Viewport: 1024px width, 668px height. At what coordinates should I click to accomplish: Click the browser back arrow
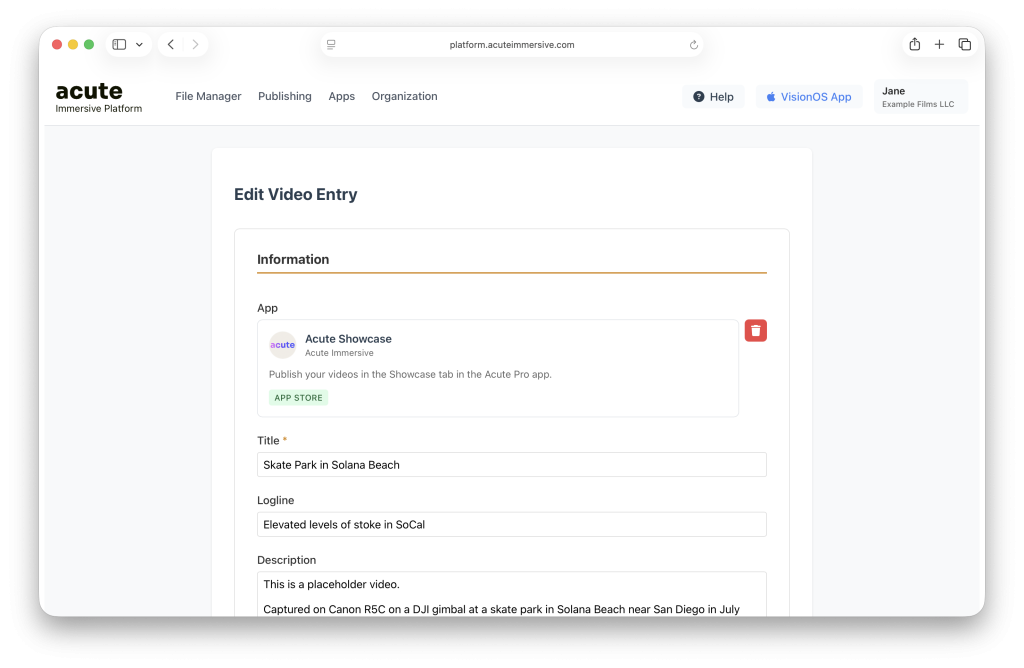click(x=171, y=45)
